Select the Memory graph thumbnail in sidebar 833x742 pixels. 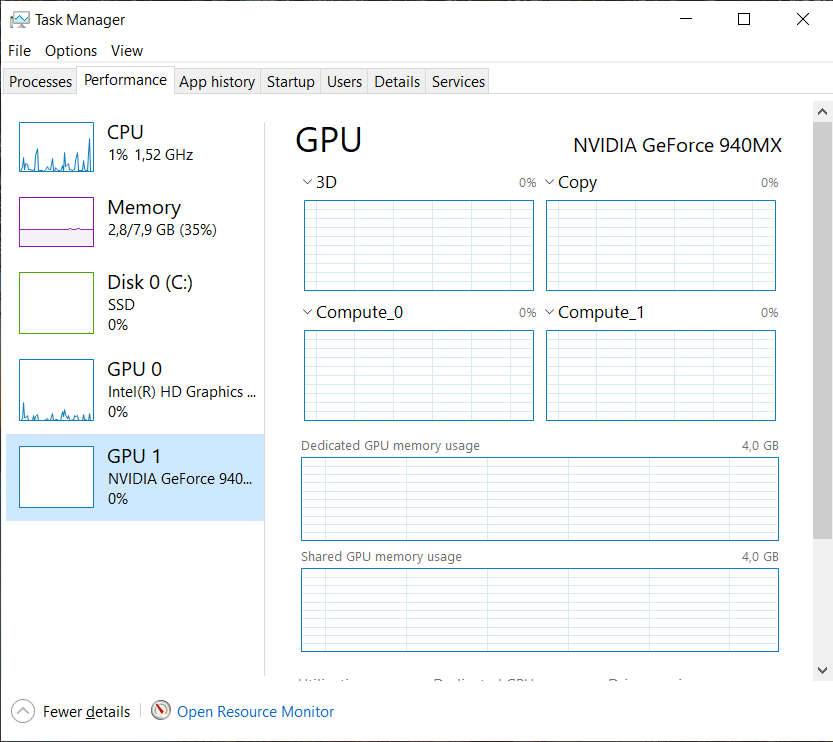point(56,222)
